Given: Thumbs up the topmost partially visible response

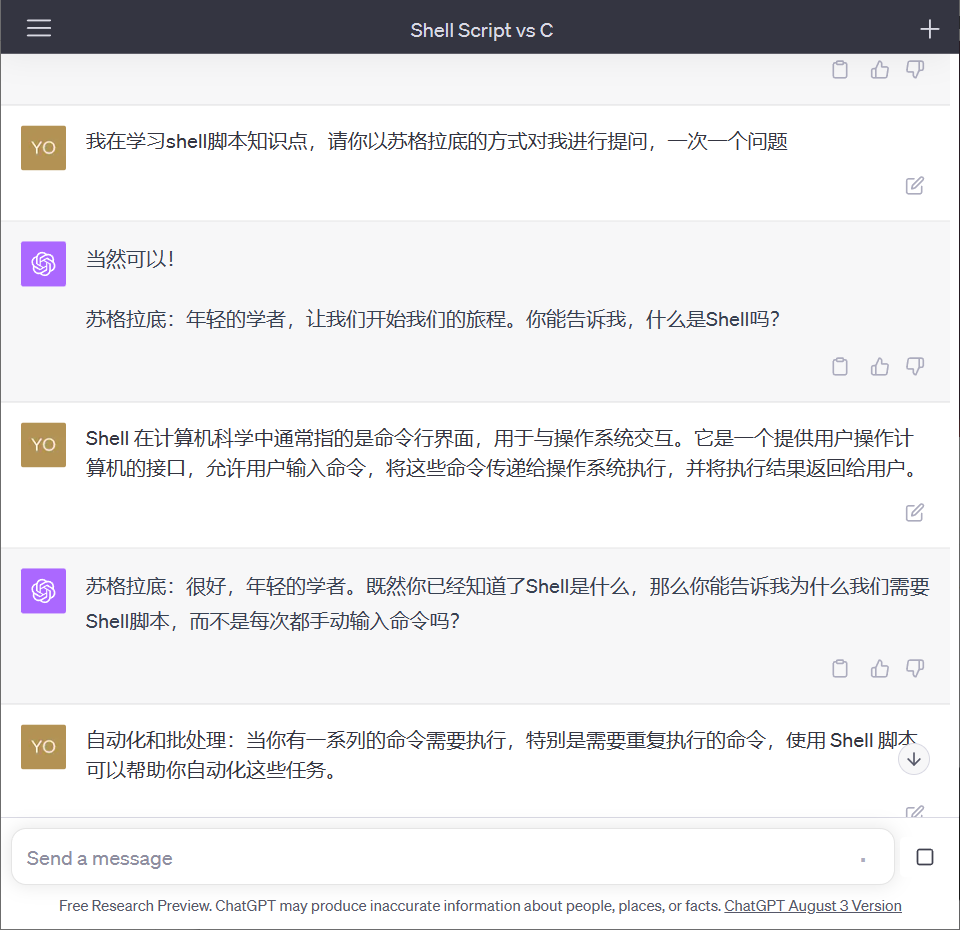Looking at the screenshot, I should [x=879, y=69].
